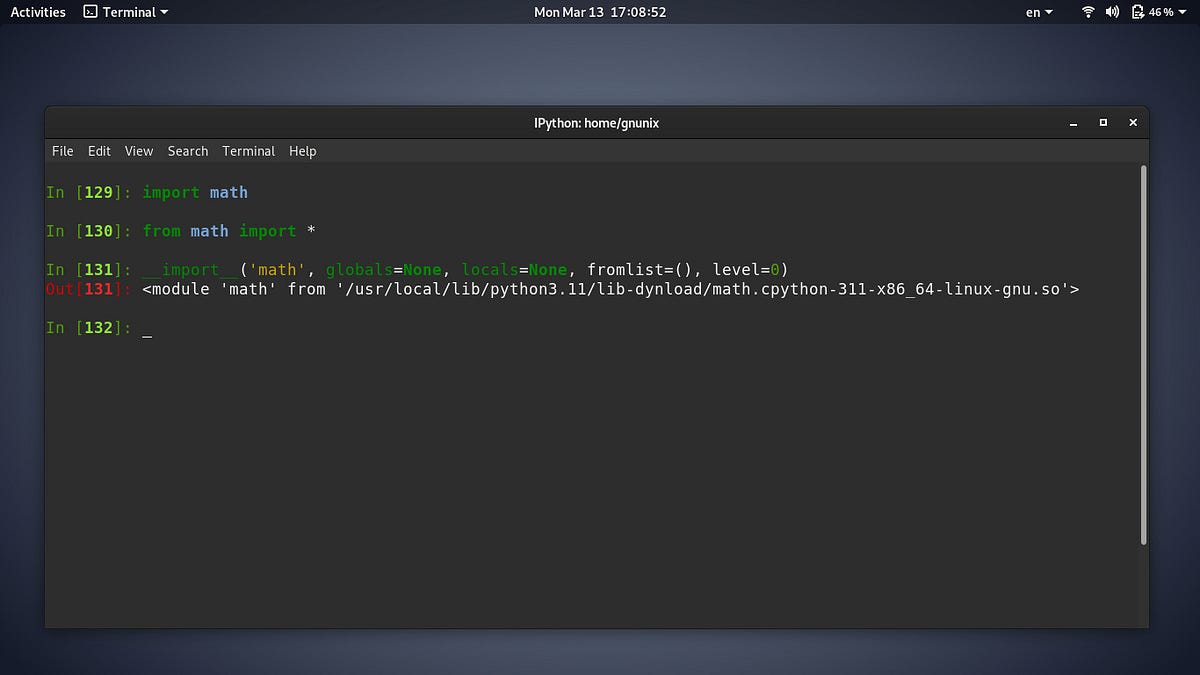Open the Help menu
This screenshot has width=1200, height=675.
(303, 151)
